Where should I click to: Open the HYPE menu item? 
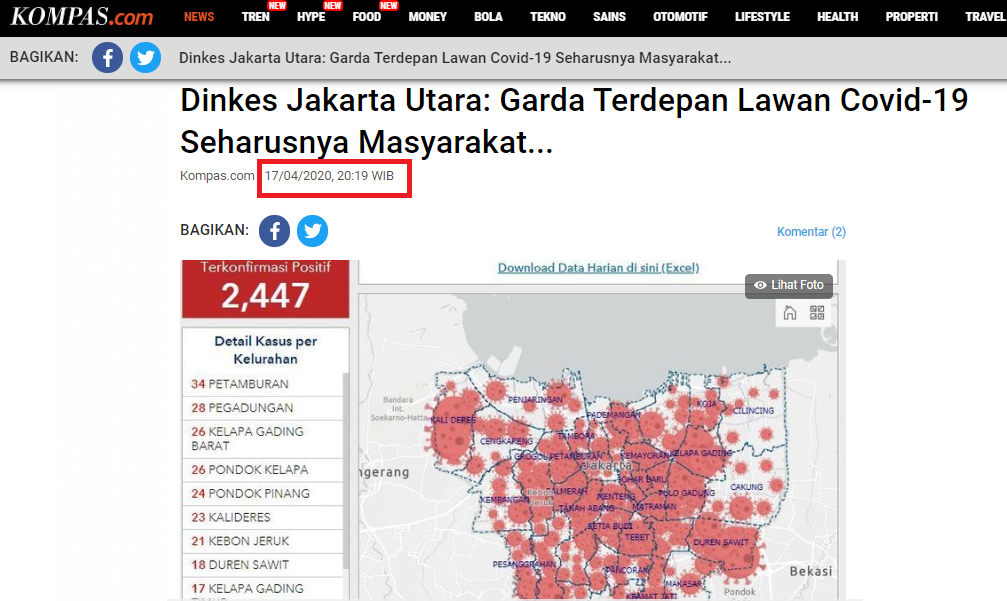pos(311,17)
